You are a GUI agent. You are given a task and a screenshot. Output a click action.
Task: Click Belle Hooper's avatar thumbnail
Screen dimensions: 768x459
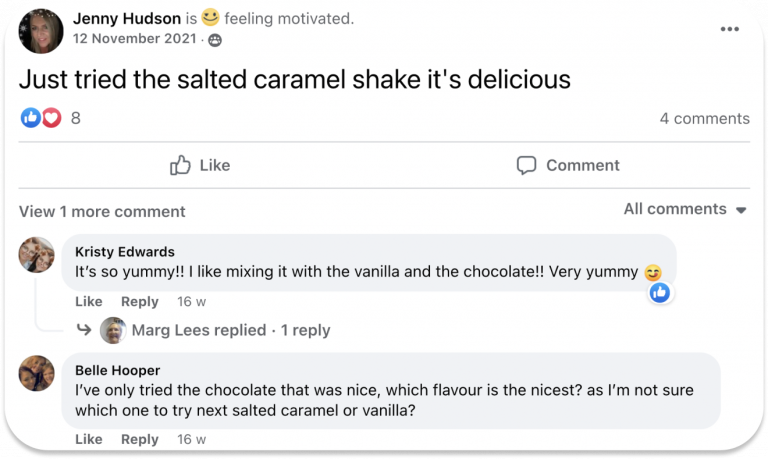click(x=37, y=372)
